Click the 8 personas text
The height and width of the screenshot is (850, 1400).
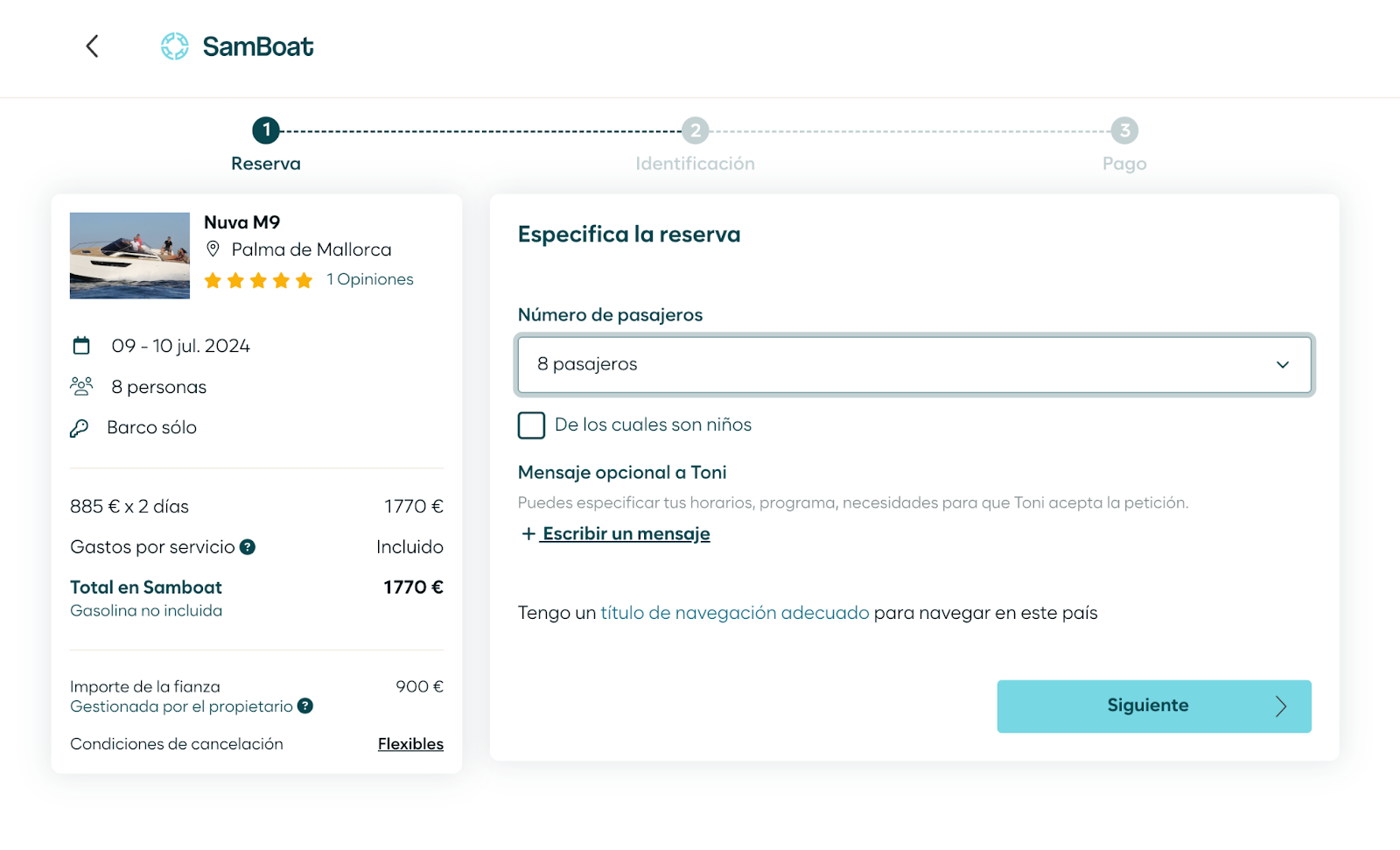pos(159,387)
